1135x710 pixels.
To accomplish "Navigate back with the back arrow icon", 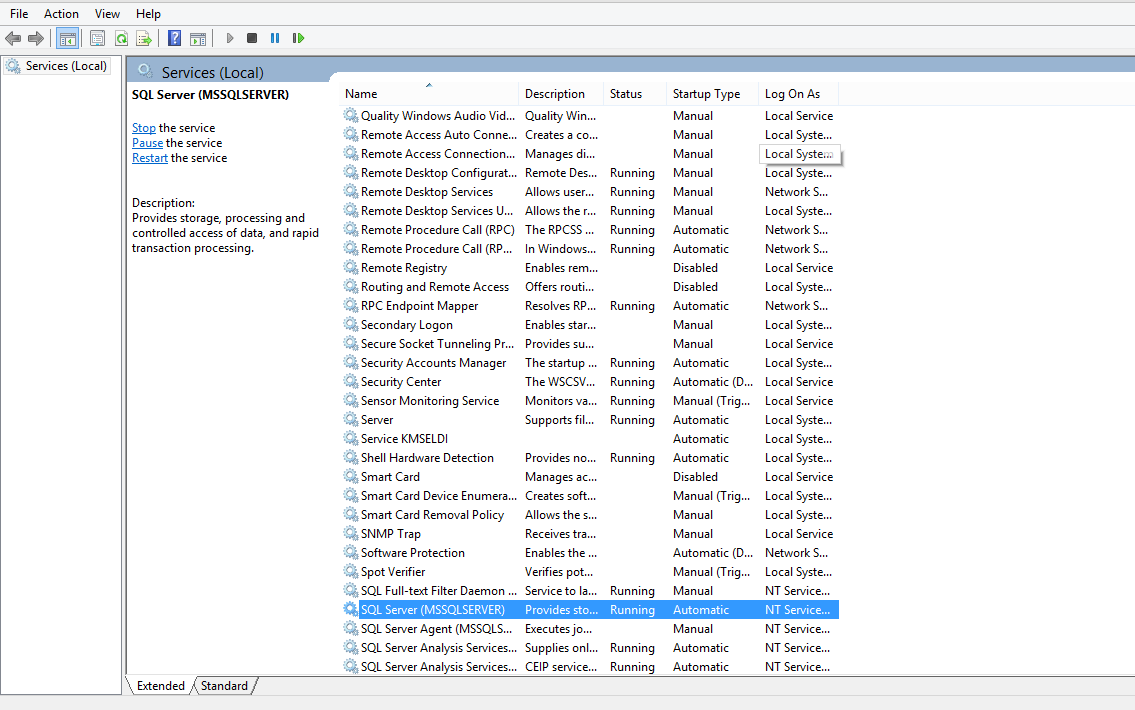I will (x=13, y=37).
